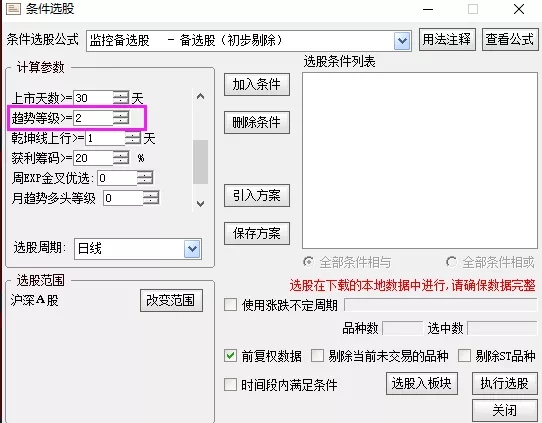The image size is (542, 423).
Task: Enable the 使用涨跌不定周期 checkbox
Action: (231, 305)
